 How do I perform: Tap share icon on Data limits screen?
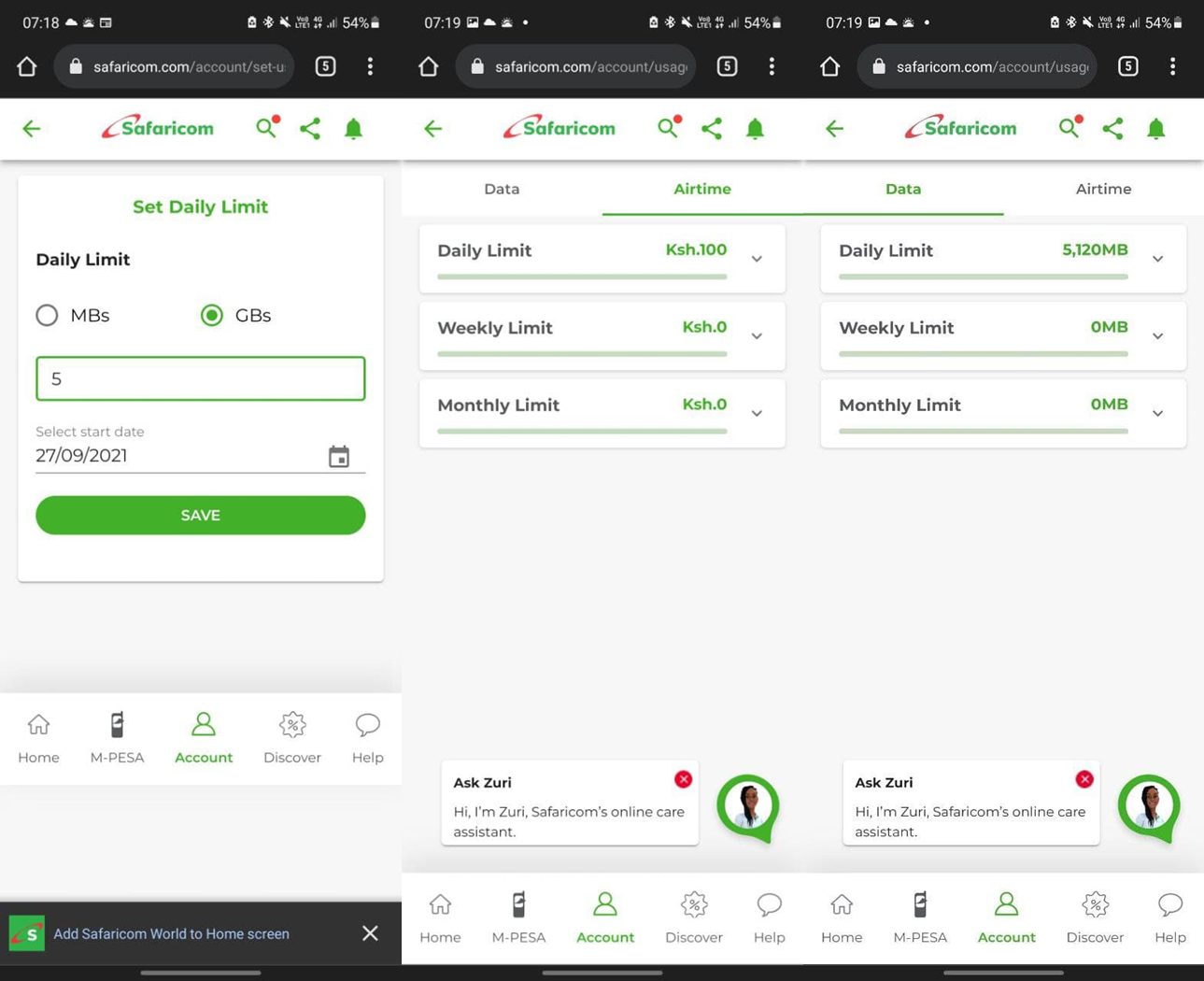1112,129
